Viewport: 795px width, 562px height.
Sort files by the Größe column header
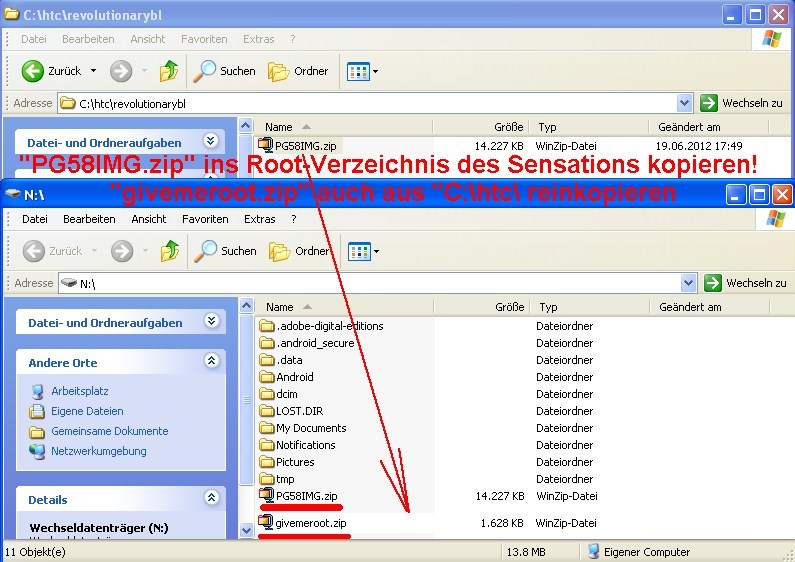pyautogui.click(x=508, y=307)
